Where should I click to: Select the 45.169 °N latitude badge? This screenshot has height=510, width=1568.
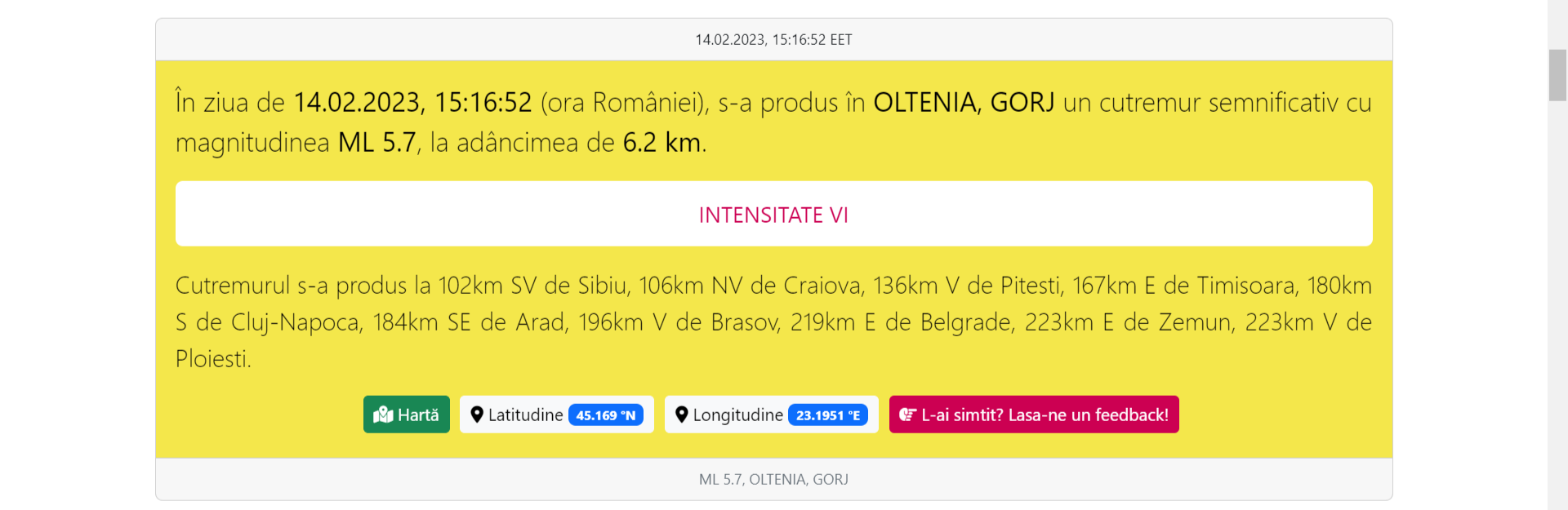[605, 415]
